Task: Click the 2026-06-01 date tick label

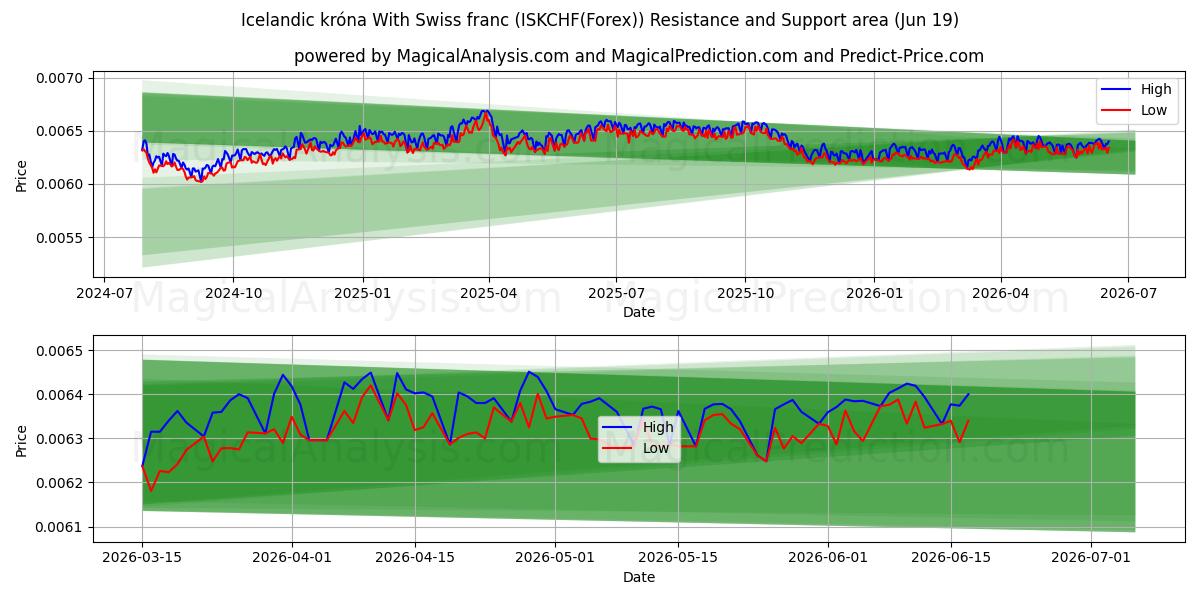Action: [829, 558]
